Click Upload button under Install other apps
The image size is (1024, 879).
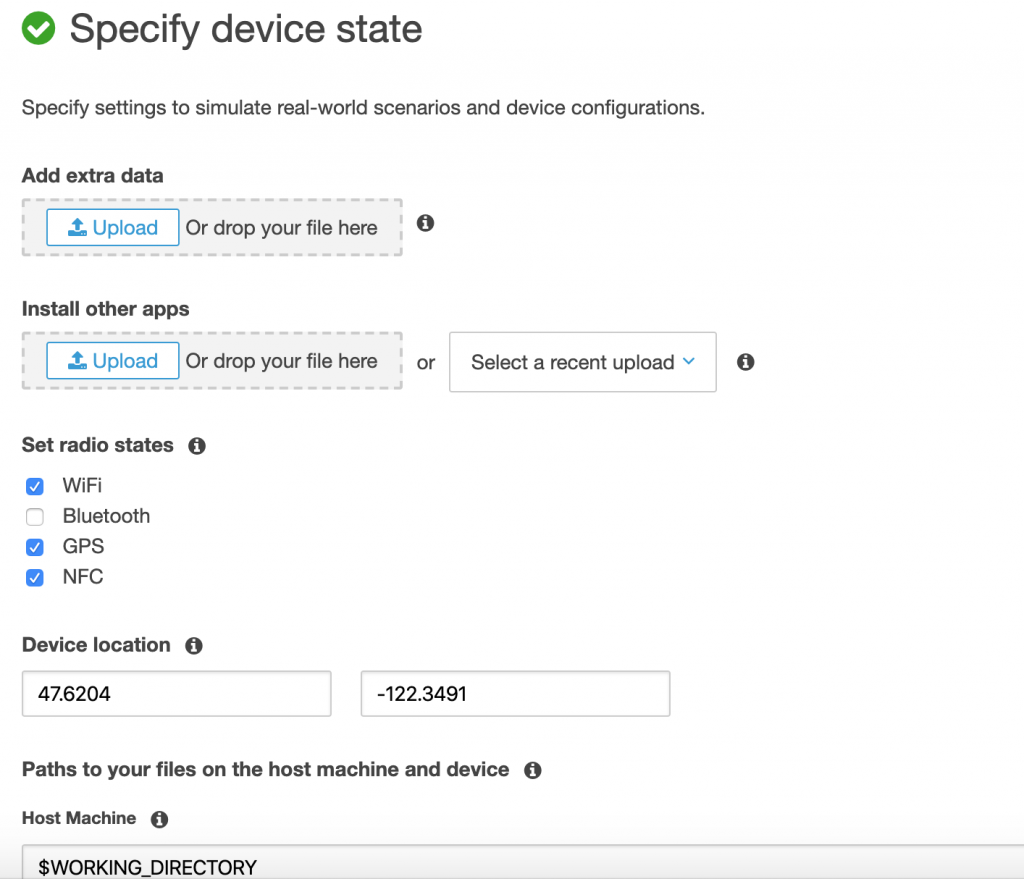coord(113,361)
